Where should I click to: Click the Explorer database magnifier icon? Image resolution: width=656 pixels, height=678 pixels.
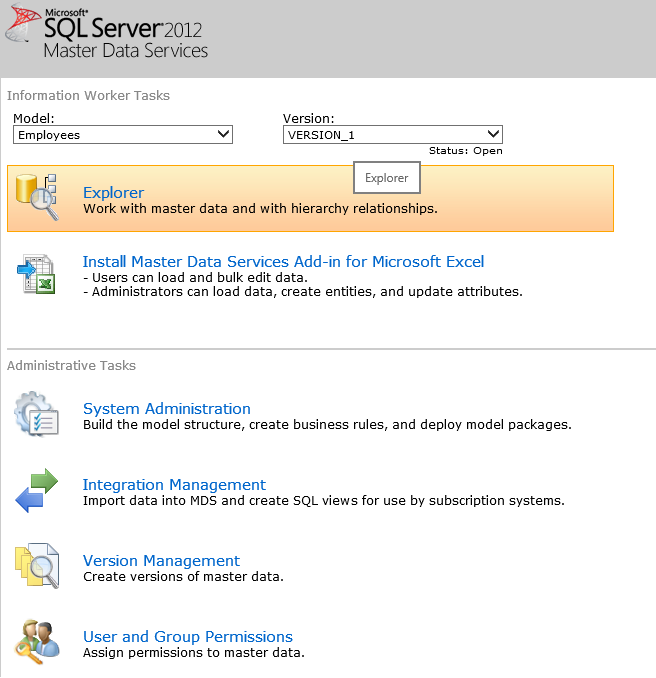37,197
